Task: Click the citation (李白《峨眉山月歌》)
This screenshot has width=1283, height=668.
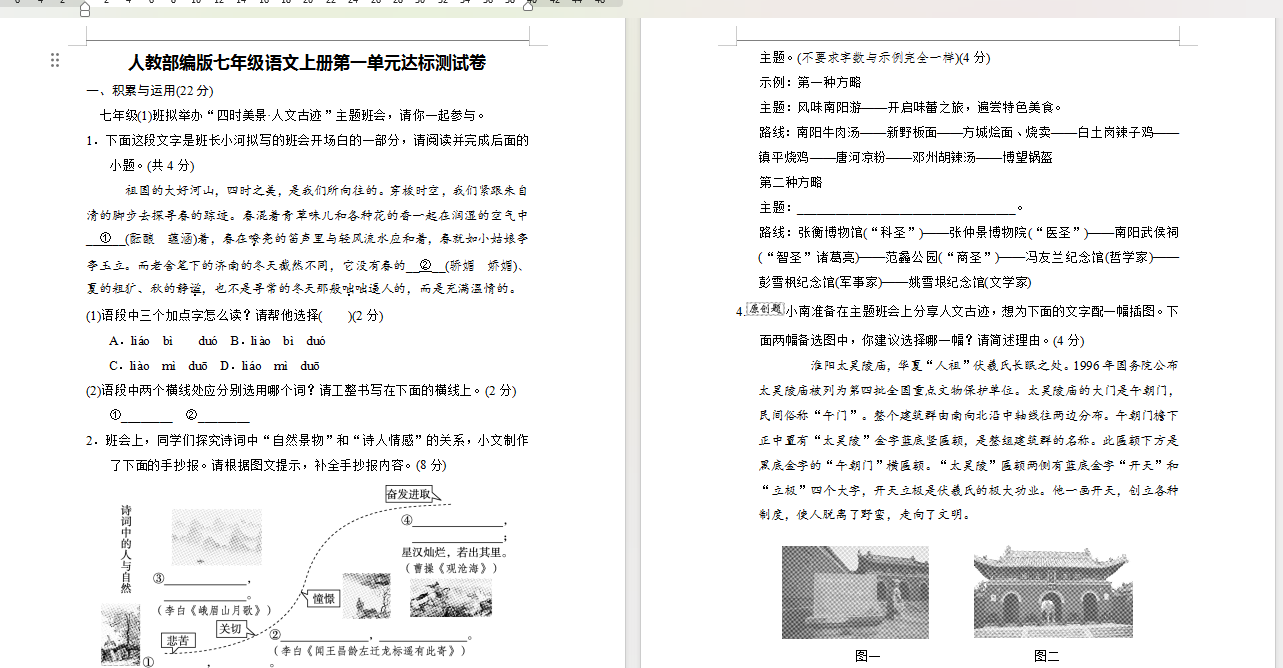Action: click(x=213, y=609)
